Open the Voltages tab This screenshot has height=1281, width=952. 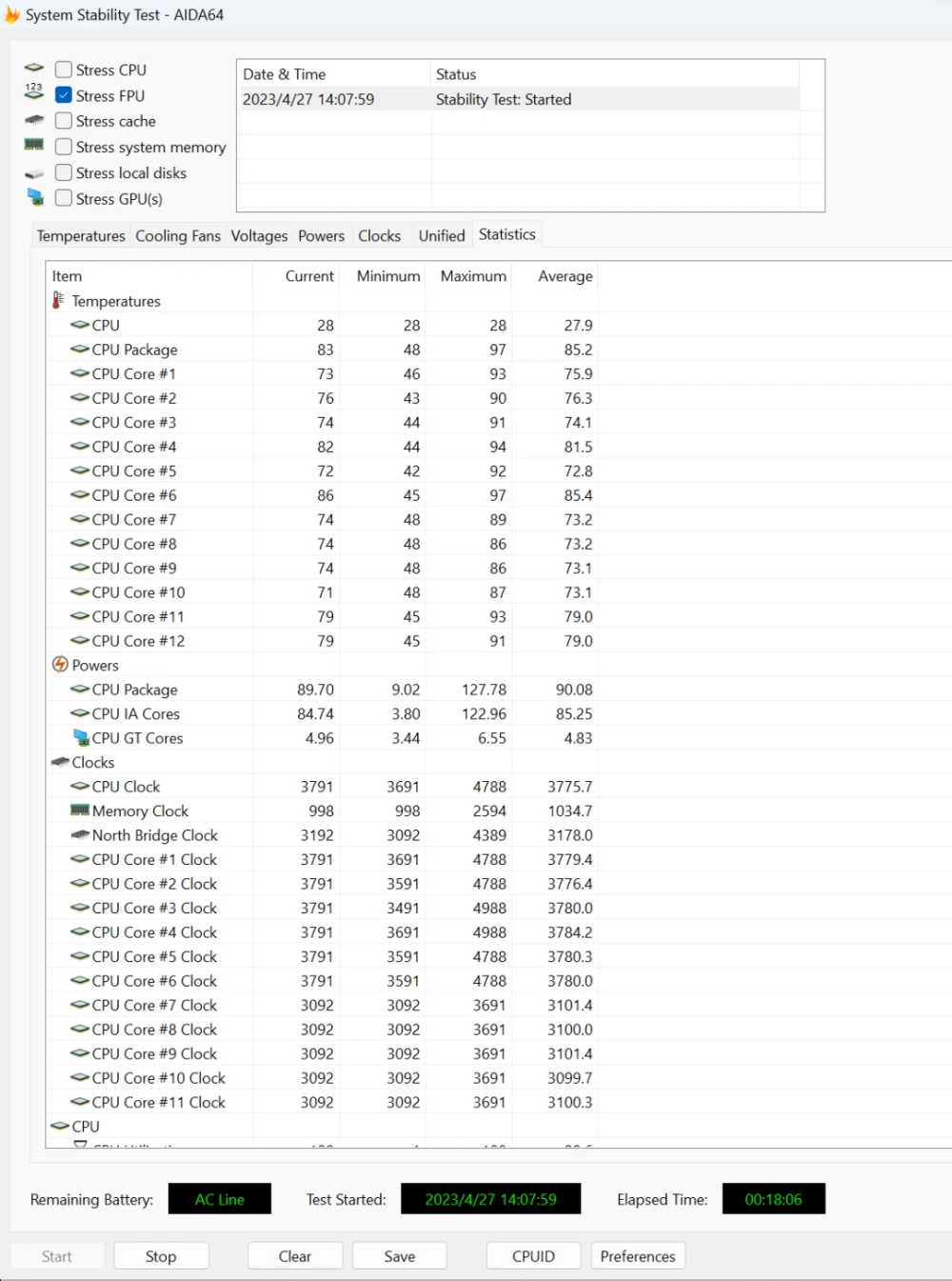259,236
